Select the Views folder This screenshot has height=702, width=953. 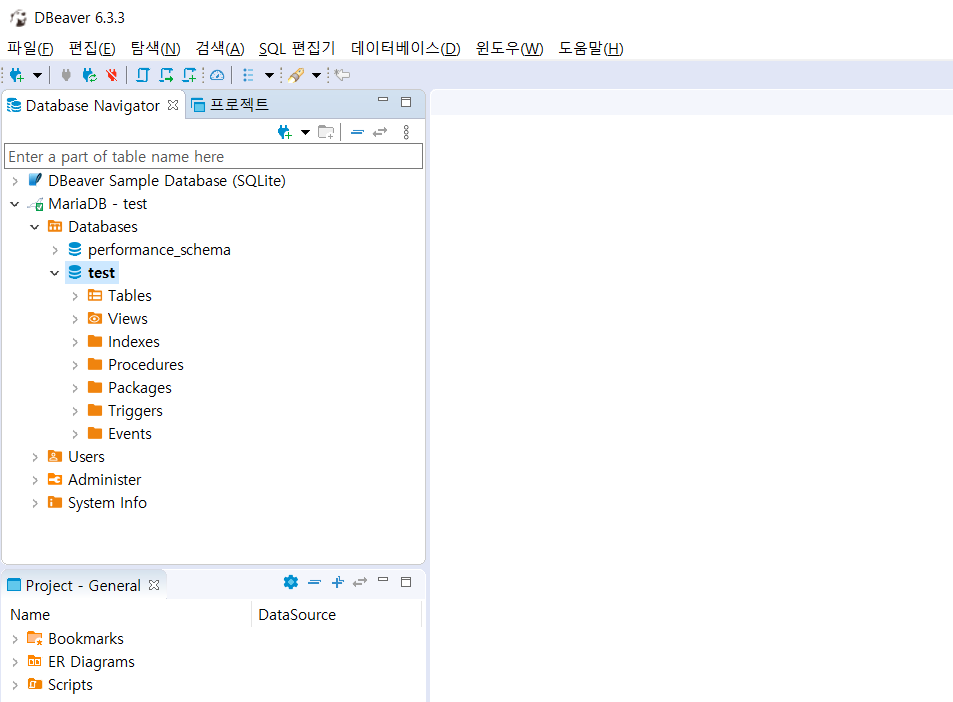(x=128, y=319)
